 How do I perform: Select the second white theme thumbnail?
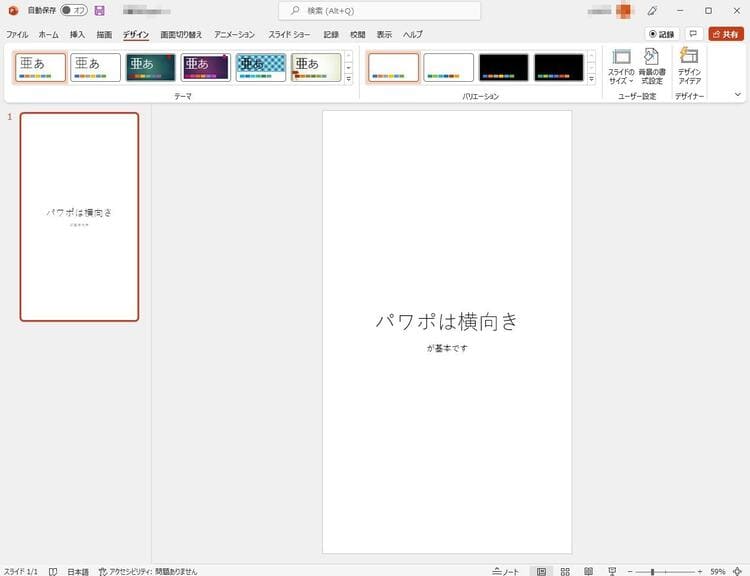click(95, 67)
